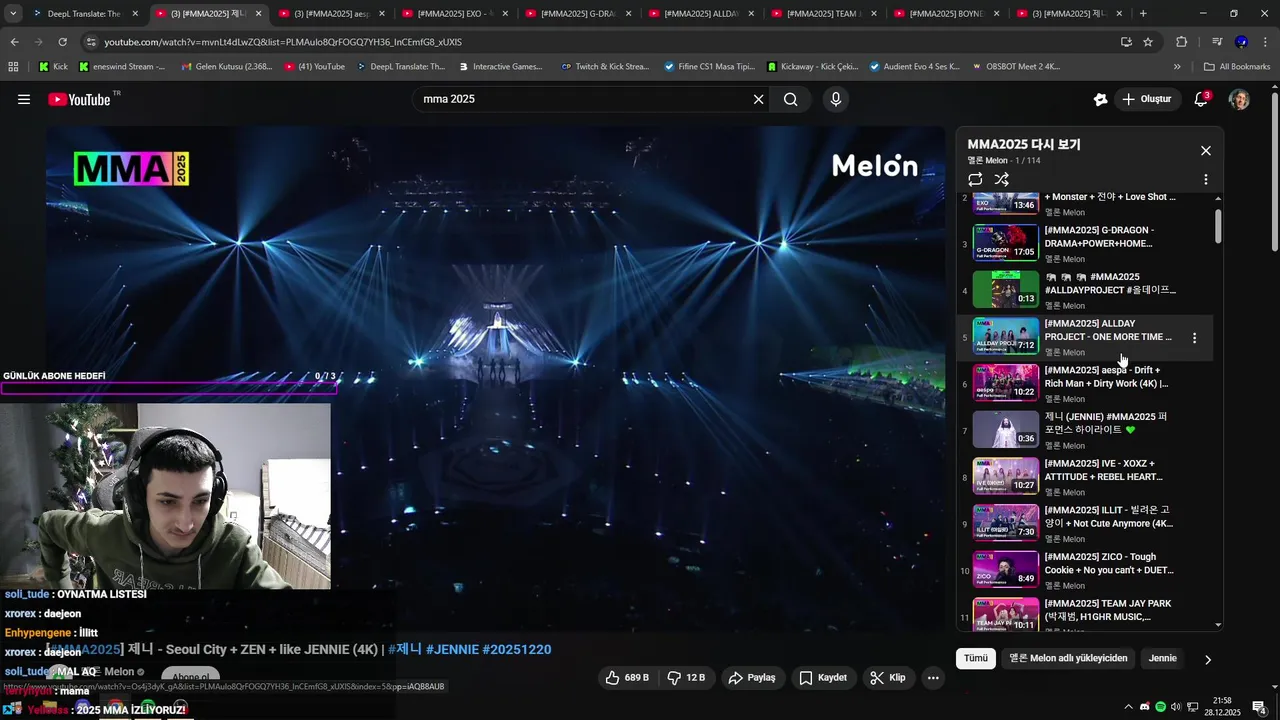The image size is (1280, 720).
Task: Play the G-DRAGON DRAMA+POWER+HOME playlist video
Action: tap(1084, 243)
